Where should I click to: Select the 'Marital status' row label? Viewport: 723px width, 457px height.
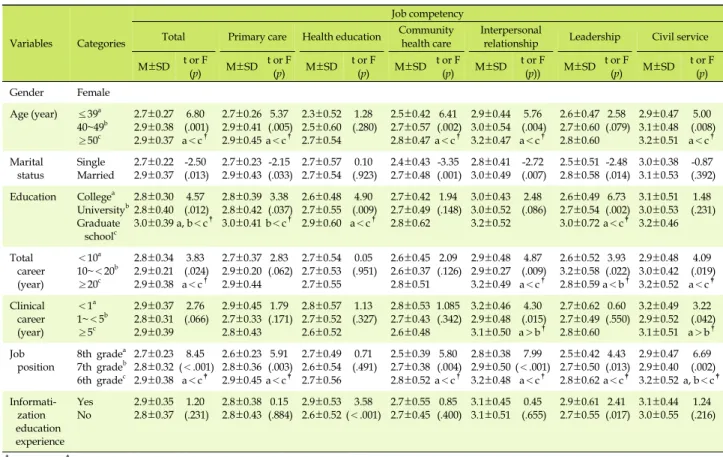[x=27, y=168]
